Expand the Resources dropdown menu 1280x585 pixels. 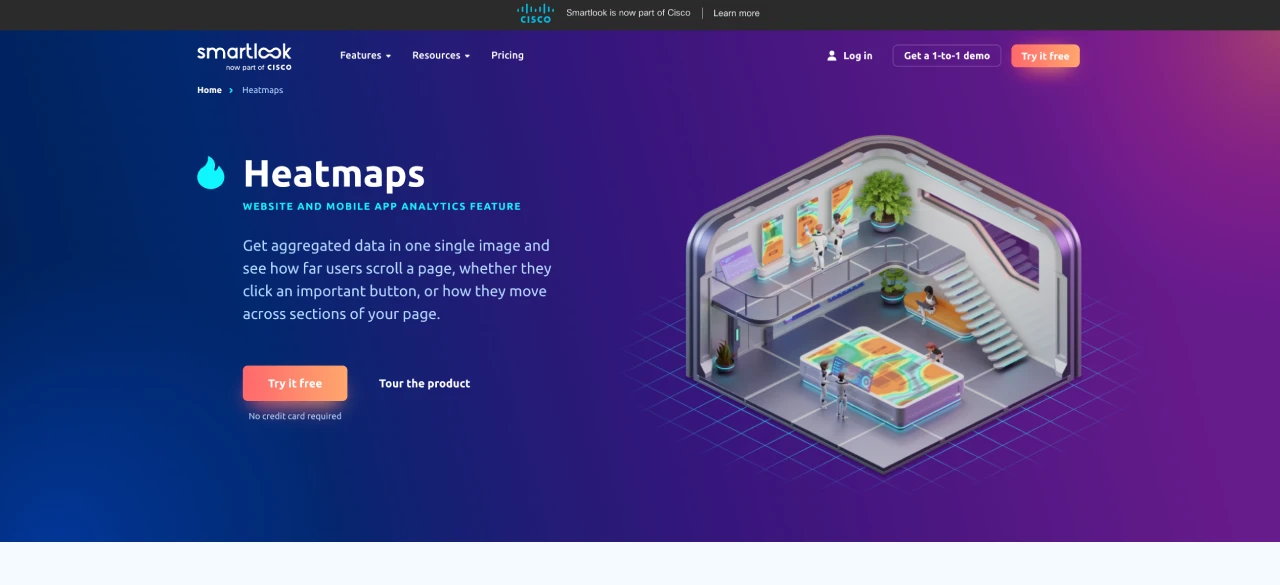point(441,55)
